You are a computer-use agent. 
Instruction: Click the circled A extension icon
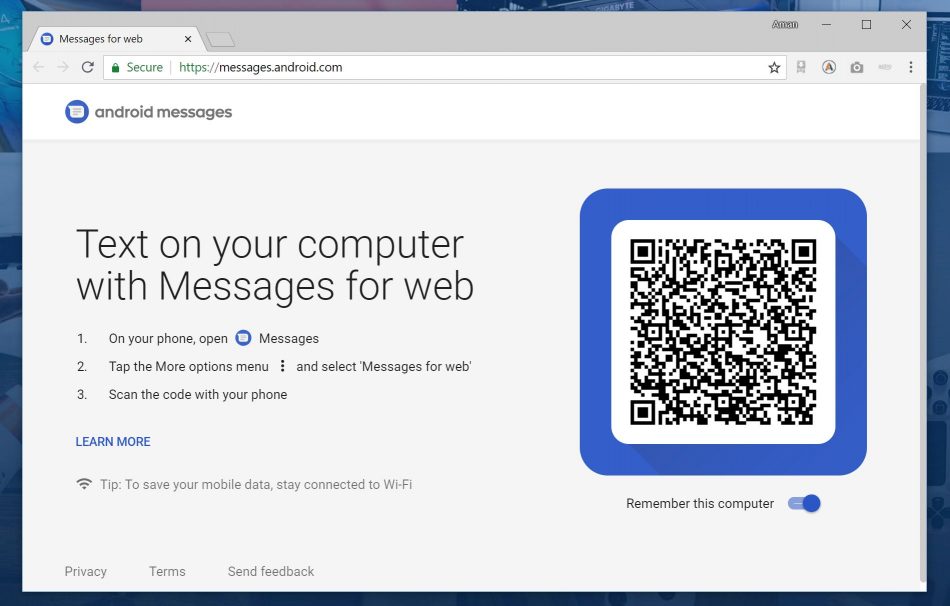tap(829, 67)
